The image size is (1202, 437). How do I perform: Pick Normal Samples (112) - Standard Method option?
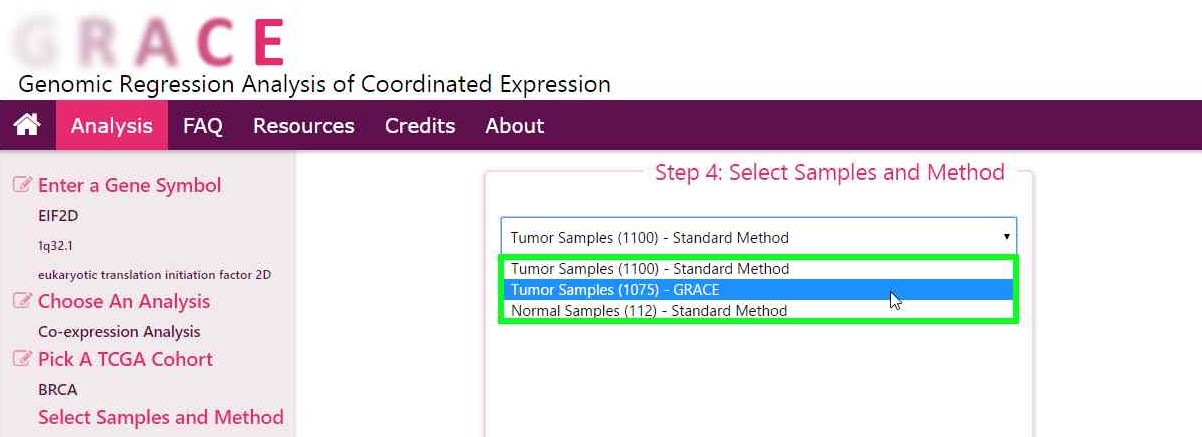pos(649,311)
